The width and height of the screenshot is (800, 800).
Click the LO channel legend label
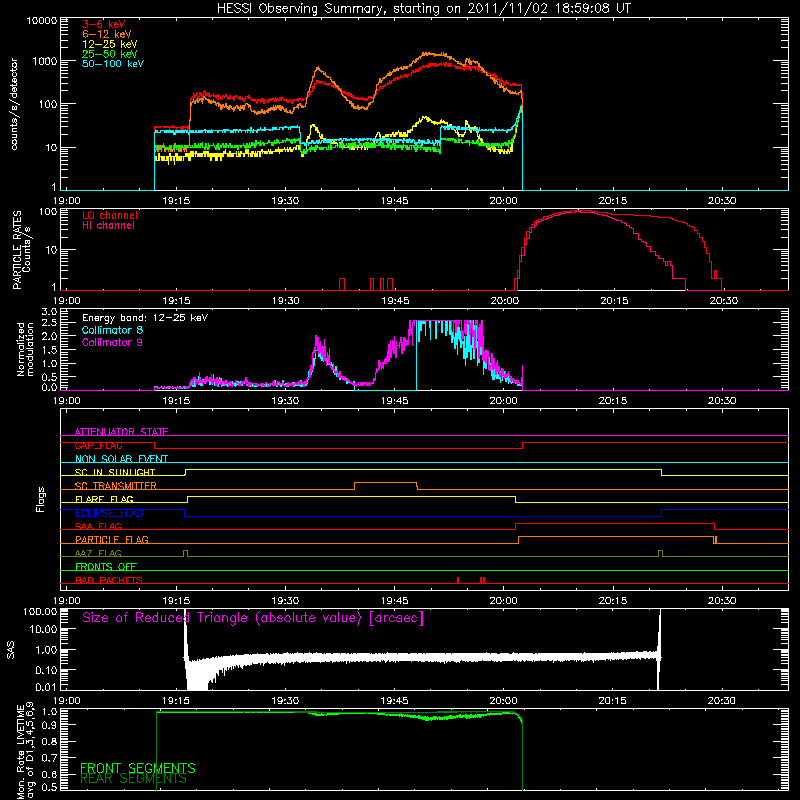(110, 215)
